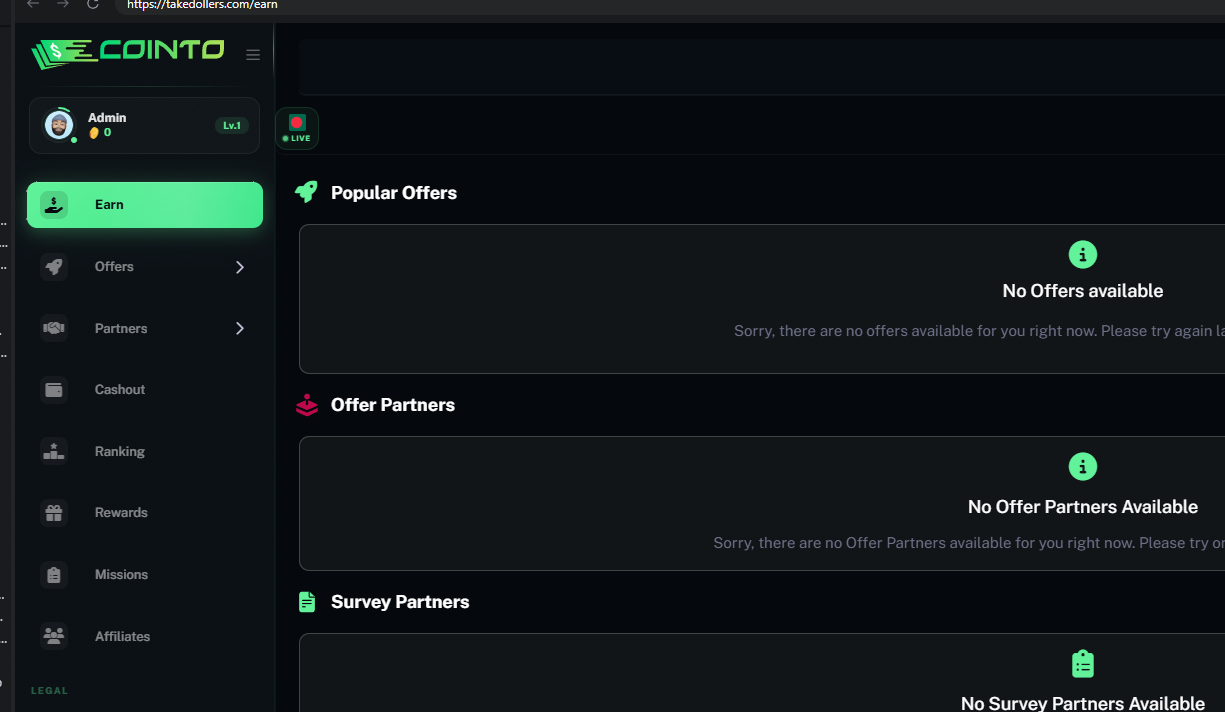Open Cashout wallet icon
This screenshot has height=712, width=1225.
(x=54, y=390)
